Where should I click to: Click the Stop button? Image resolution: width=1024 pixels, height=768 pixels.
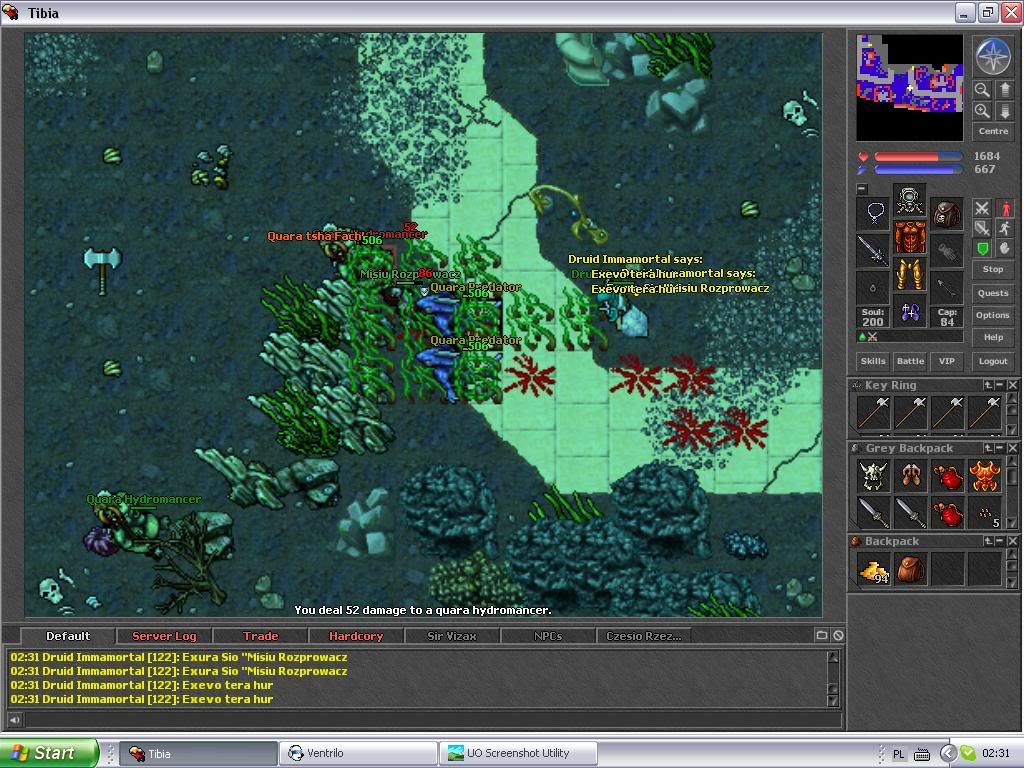[x=993, y=269]
